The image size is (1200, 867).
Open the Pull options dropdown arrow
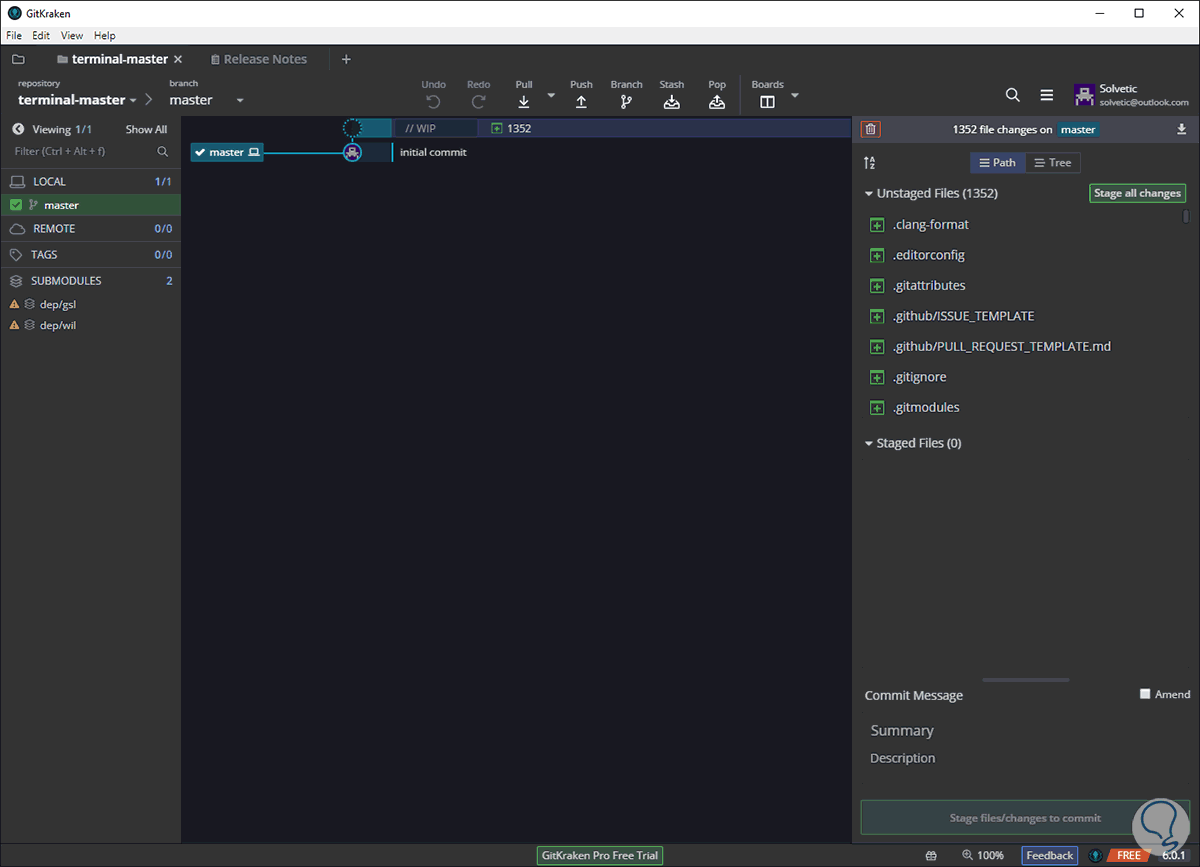tap(551, 96)
